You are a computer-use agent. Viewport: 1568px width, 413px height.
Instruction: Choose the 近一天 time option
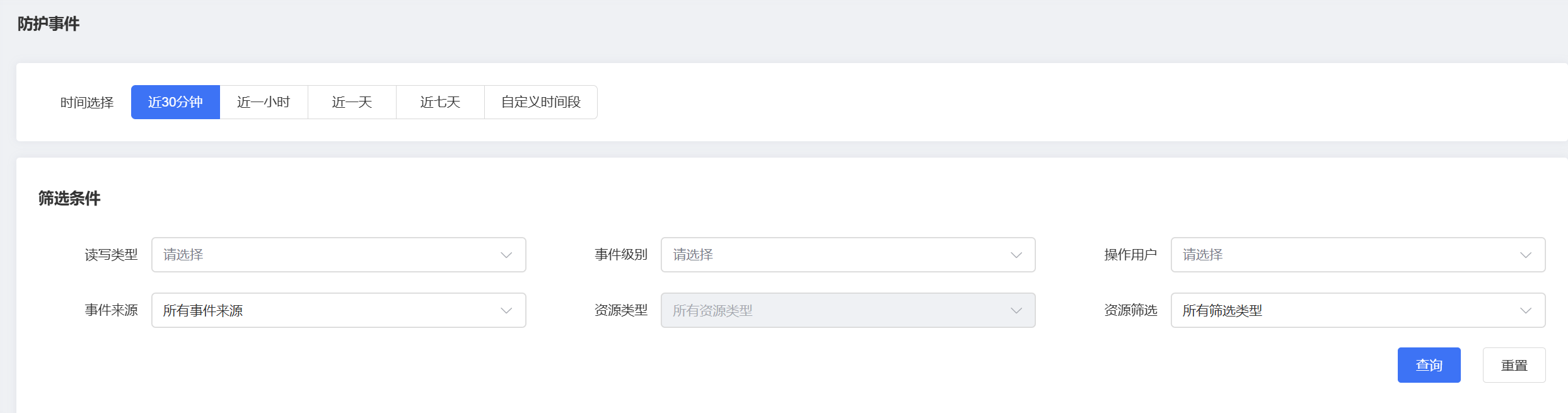(x=352, y=102)
